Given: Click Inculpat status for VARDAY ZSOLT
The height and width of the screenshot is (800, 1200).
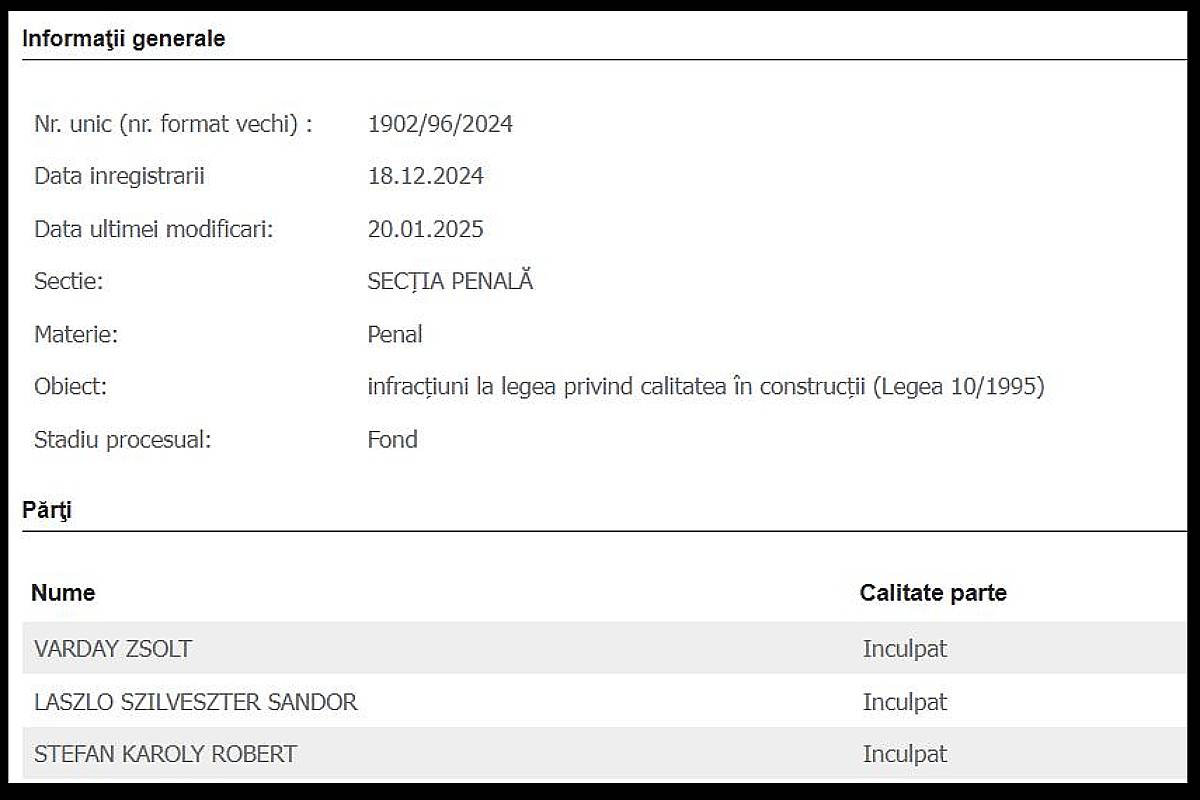Looking at the screenshot, I should tap(904, 649).
